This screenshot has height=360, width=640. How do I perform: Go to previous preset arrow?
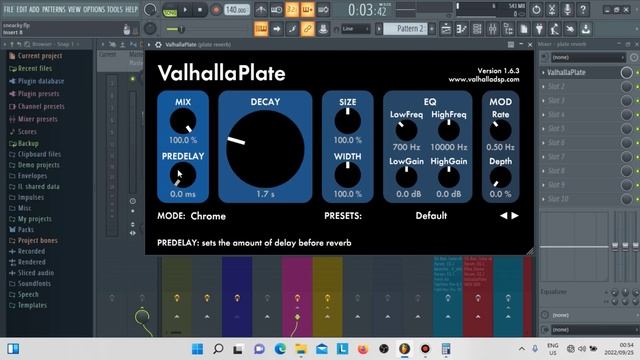pyautogui.click(x=504, y=216)
